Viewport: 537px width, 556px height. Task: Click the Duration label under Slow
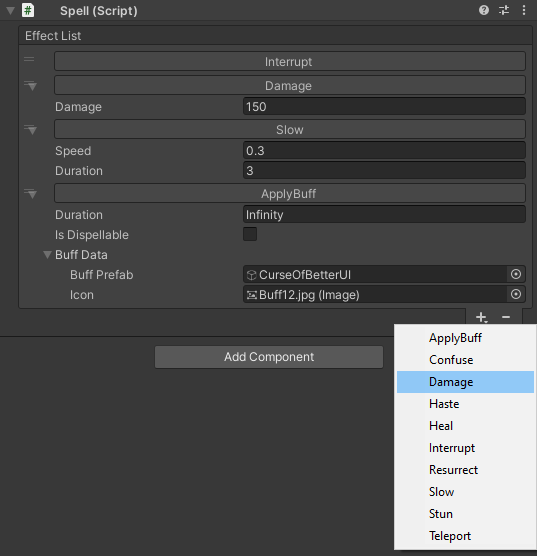tap(79, 171)
